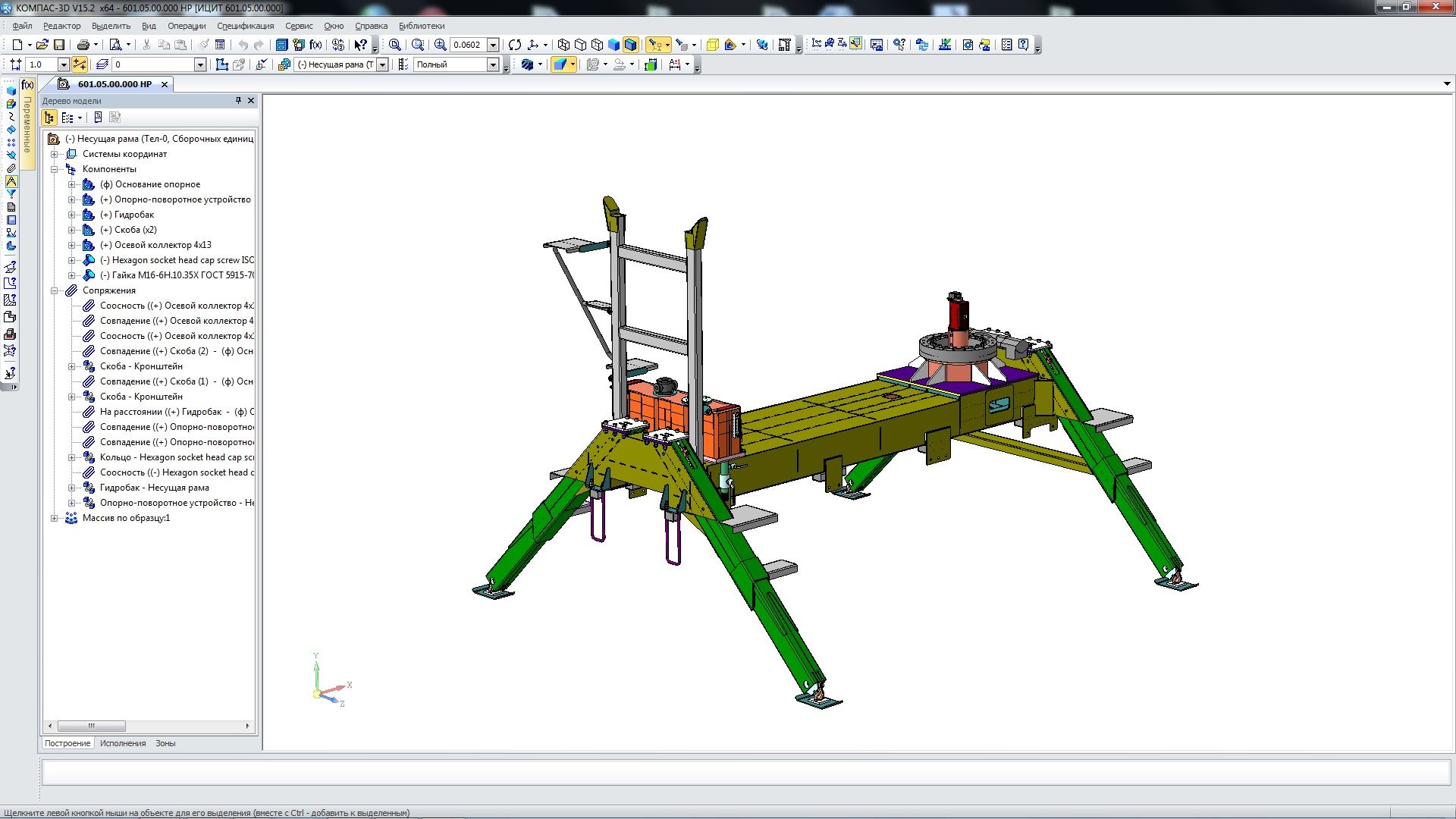This screenshot has width=1456, height=819.
Task: Click the Open file icon
Action: [x=42, y=45]
